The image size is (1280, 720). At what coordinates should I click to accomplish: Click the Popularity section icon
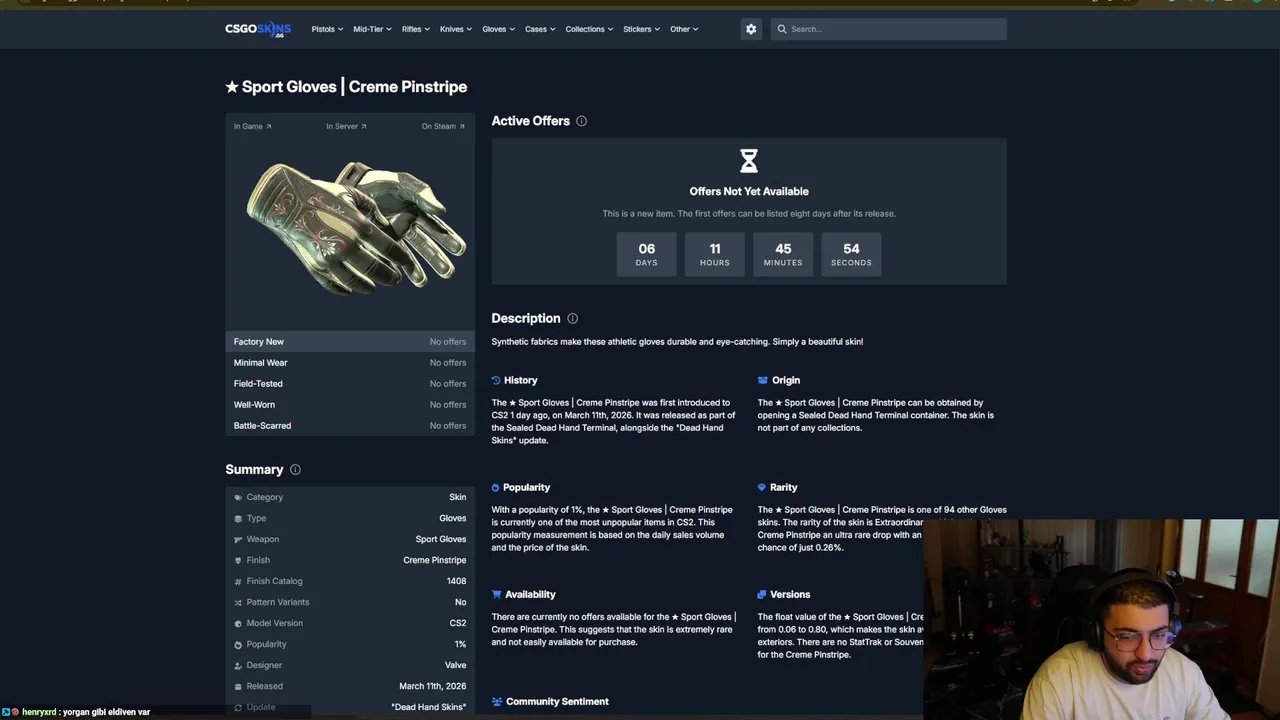tap(496, 487)
